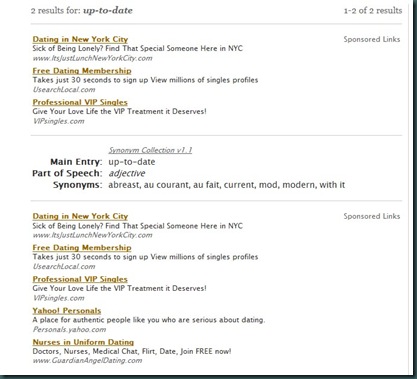Screen dimensions: 417x379
Task: Open the lower Dating in New York City ad
Action: [80, 216]
